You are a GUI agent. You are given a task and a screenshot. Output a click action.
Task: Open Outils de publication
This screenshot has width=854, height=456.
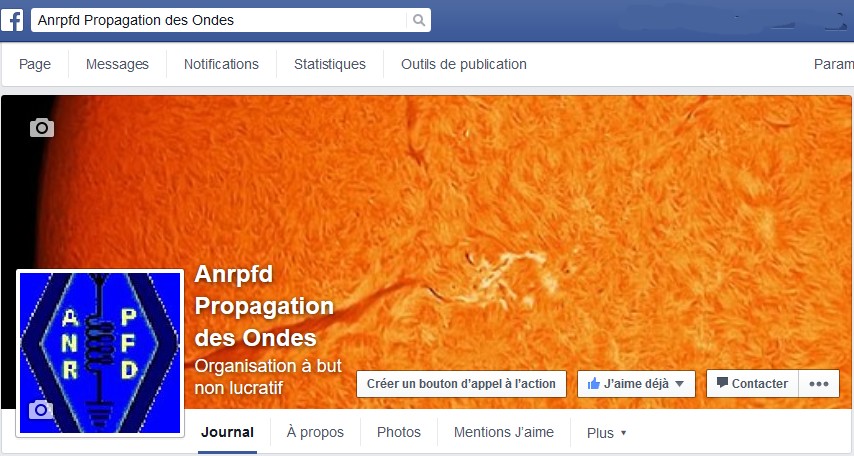[x=463, y=64]
